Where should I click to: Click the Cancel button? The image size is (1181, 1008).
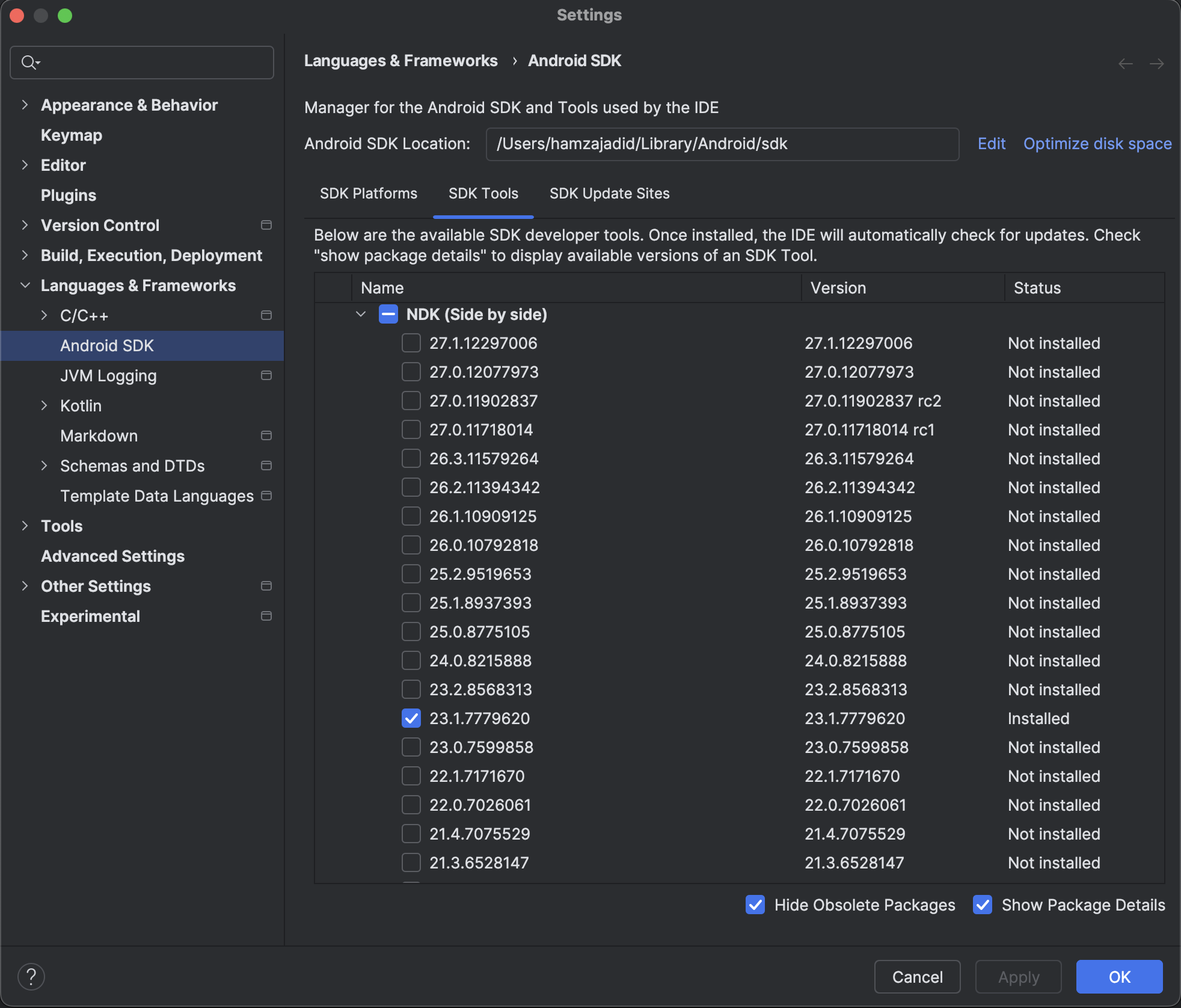coord(917,977)
